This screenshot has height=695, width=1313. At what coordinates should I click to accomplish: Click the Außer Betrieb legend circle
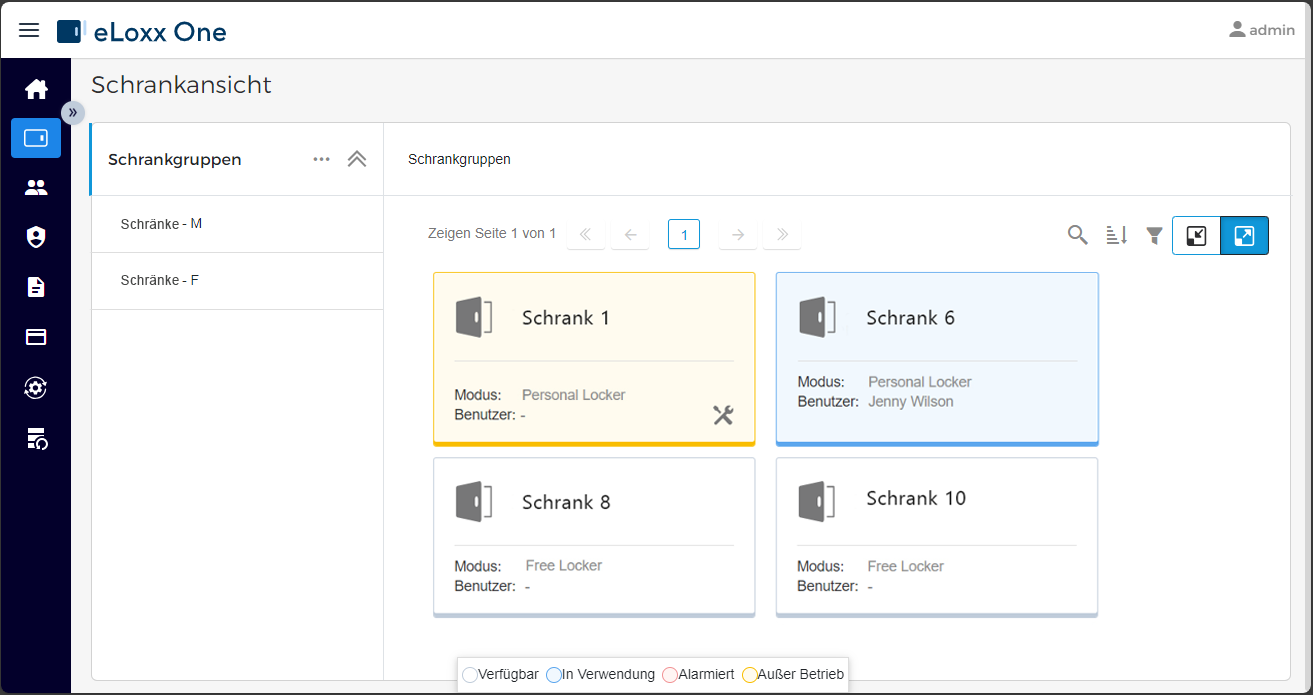pyautogui.click(x=750, y=675)
